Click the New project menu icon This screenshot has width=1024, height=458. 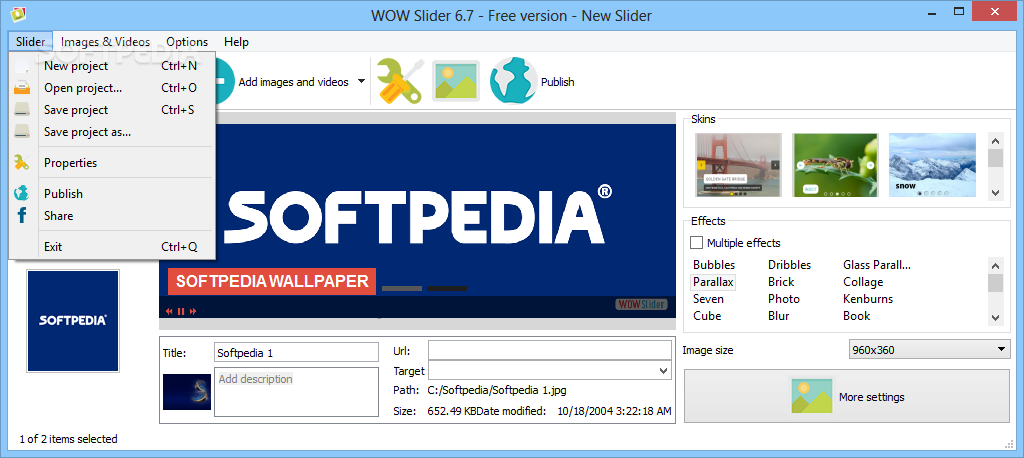[x=22, y=66]
